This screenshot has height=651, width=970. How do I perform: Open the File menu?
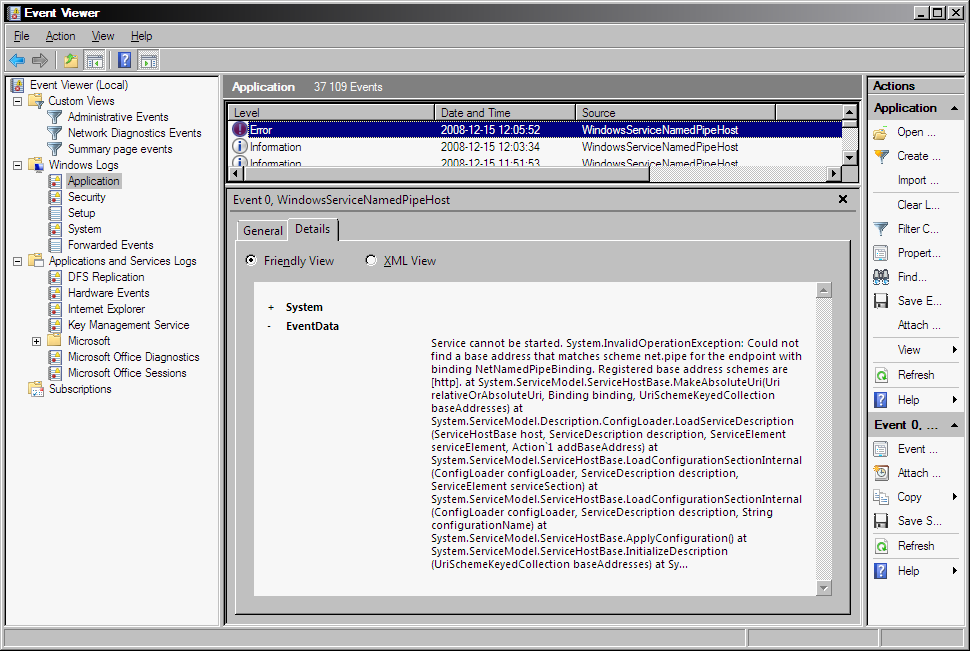pyautogui.click(x=22, y=36)
